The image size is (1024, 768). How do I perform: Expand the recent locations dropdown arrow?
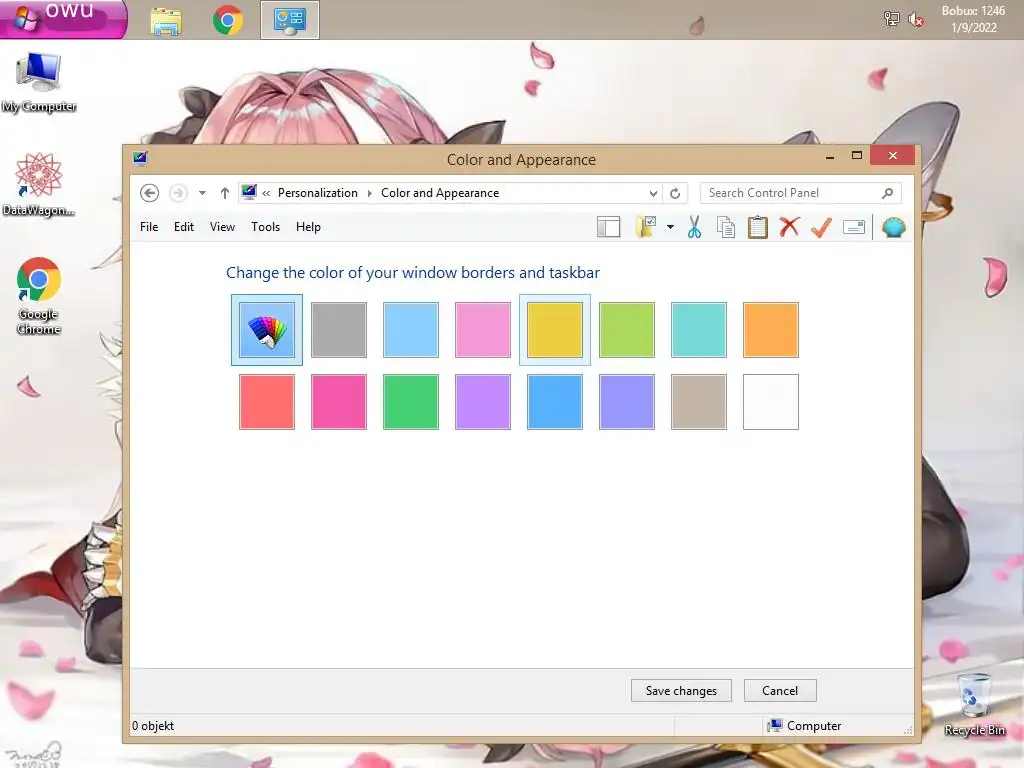point(202,193)
